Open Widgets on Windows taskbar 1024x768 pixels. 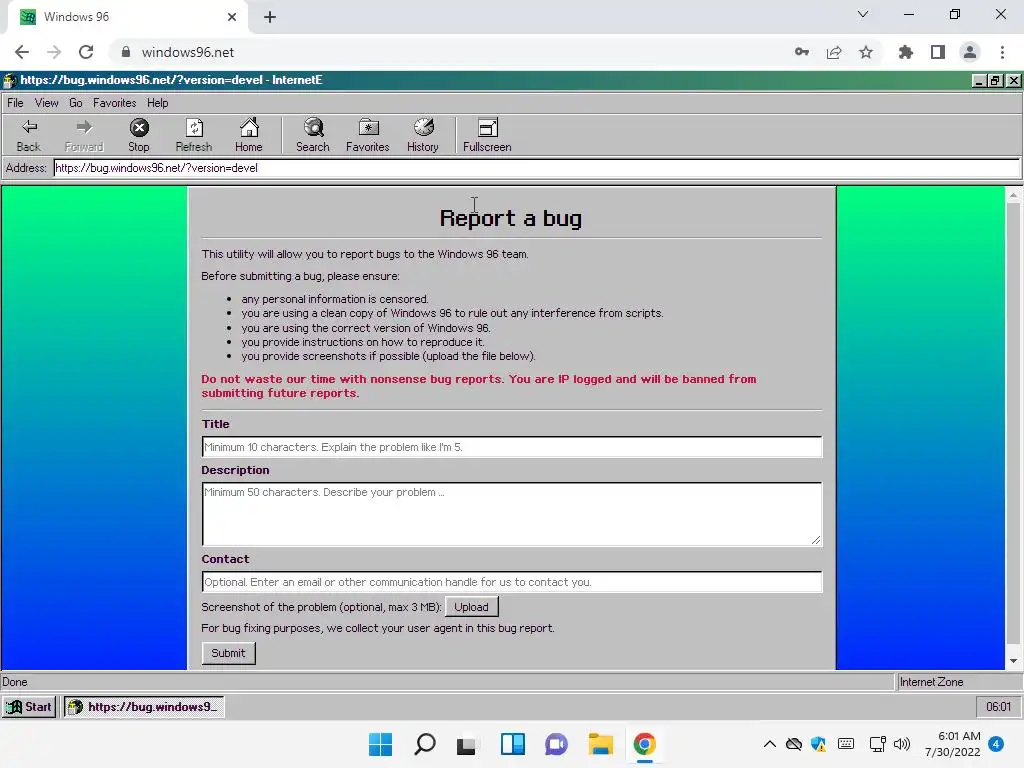coord(513,744)
